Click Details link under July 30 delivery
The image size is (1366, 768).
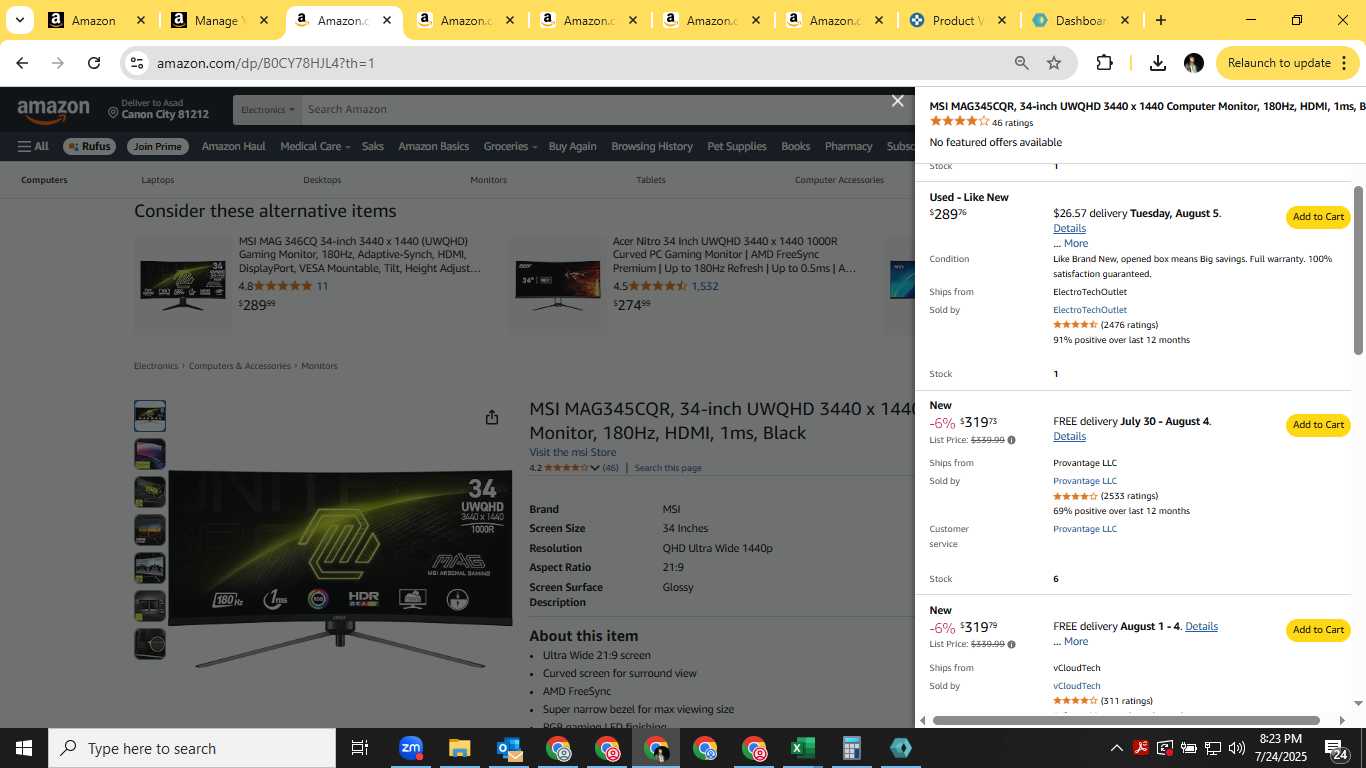click(1069, 436)
